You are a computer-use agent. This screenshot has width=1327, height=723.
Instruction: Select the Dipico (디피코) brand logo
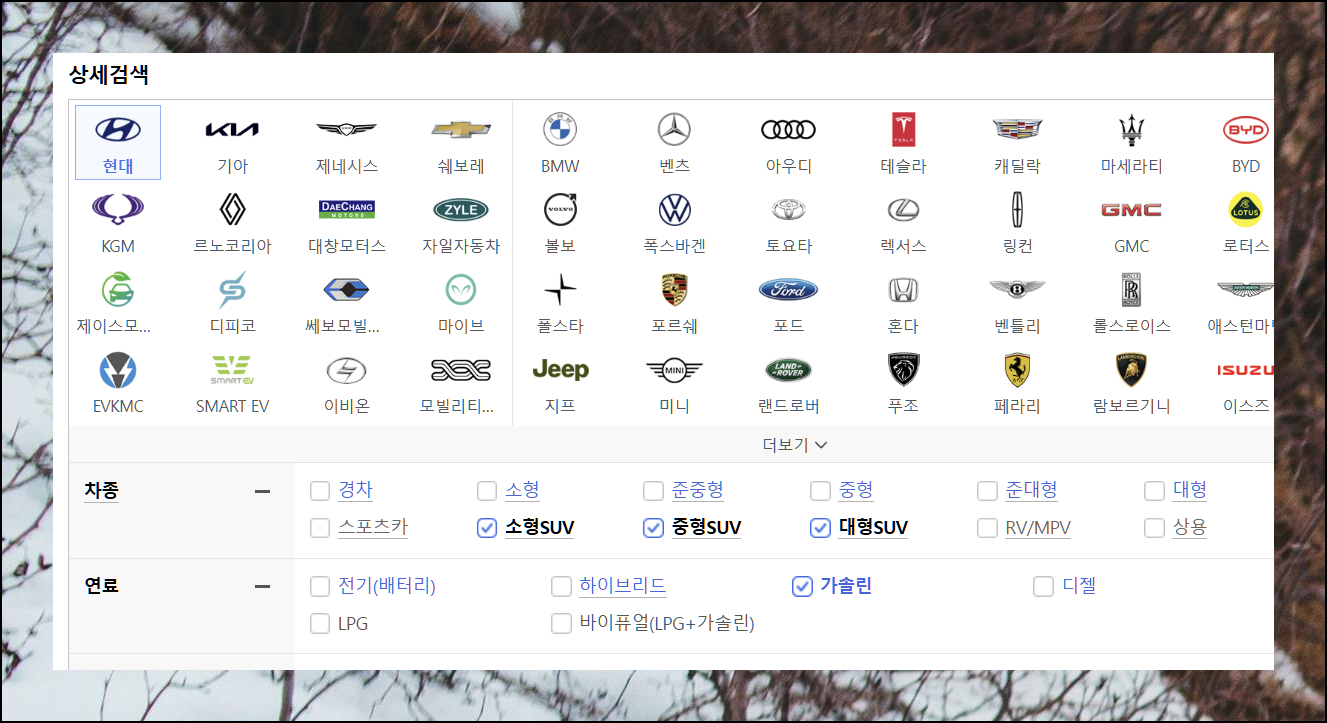232,289
